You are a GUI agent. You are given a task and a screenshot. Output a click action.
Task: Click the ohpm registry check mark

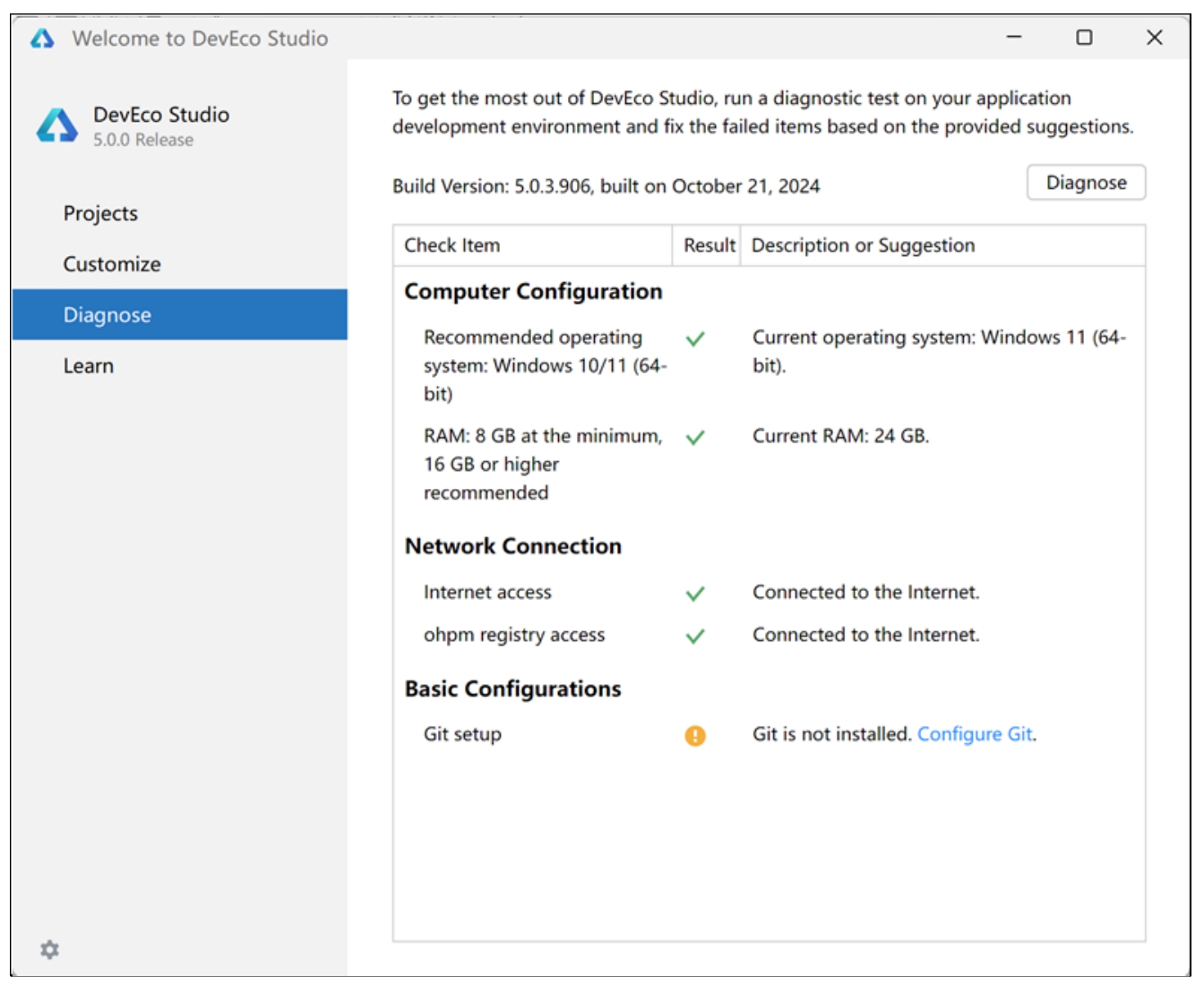point(695,636)
